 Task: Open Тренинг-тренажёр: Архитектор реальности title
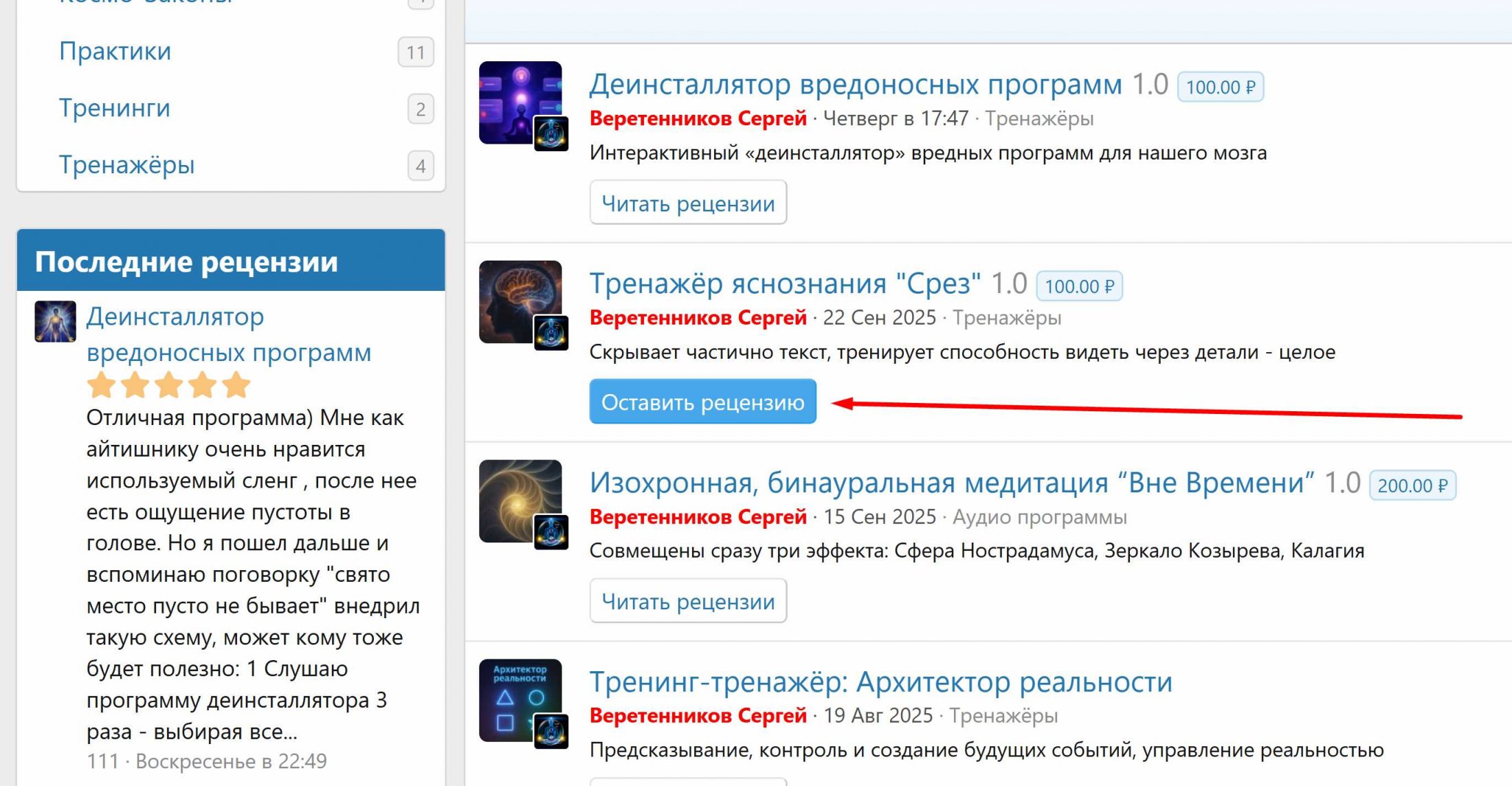pyautogui.click(x=880, y=682)
